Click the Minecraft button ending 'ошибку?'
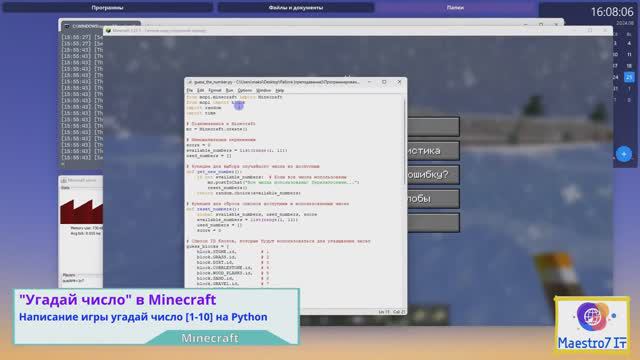 433,175
